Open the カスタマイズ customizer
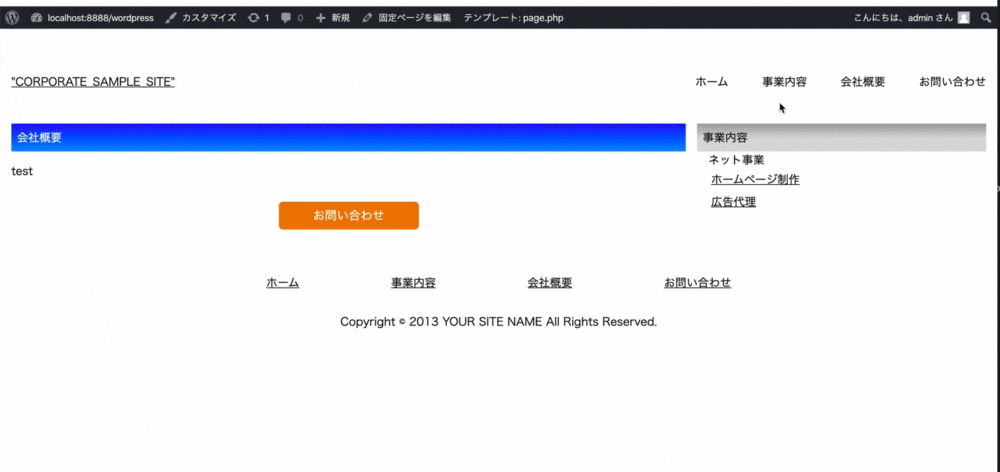The height and width of the screenshot is (472, 1000). [200, 18]
